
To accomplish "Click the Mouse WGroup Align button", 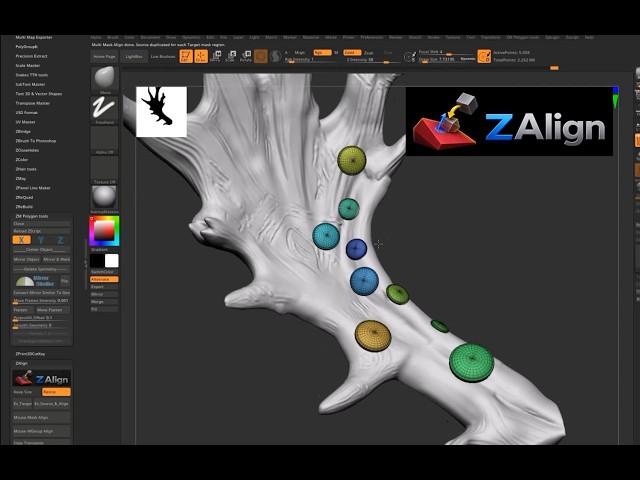I will pos(42,431).
